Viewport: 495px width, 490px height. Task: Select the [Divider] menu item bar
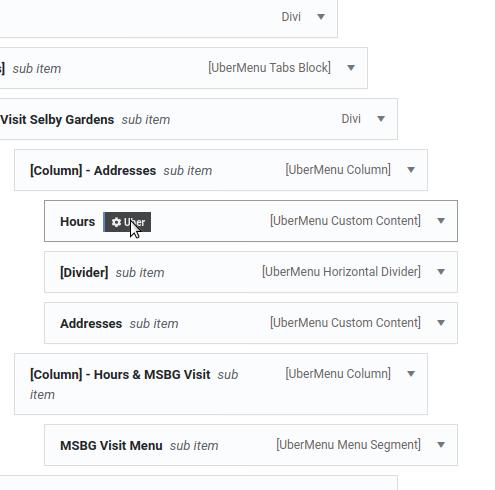251,272
